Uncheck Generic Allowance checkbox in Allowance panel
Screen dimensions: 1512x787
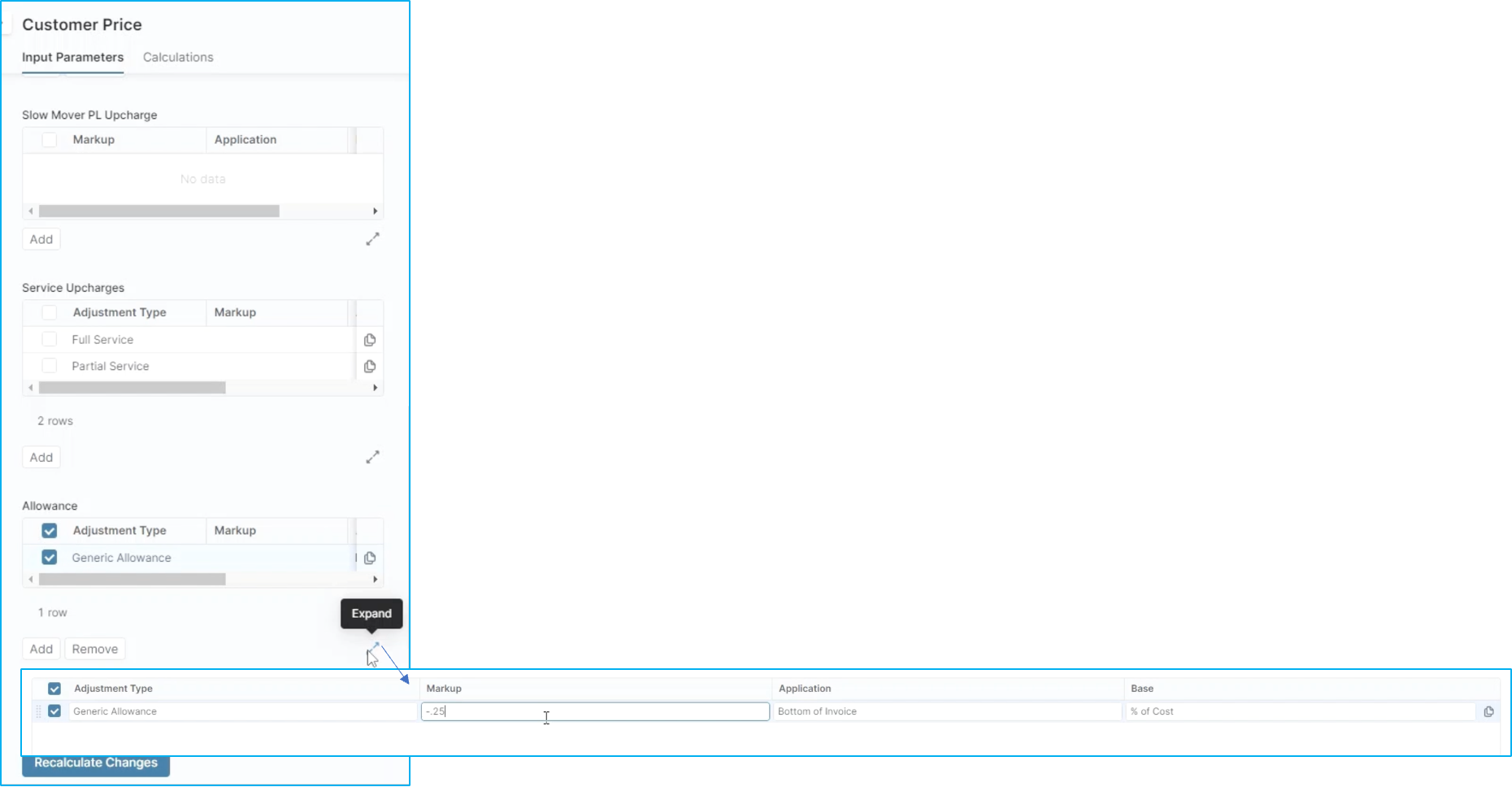(x=50, y=557)
